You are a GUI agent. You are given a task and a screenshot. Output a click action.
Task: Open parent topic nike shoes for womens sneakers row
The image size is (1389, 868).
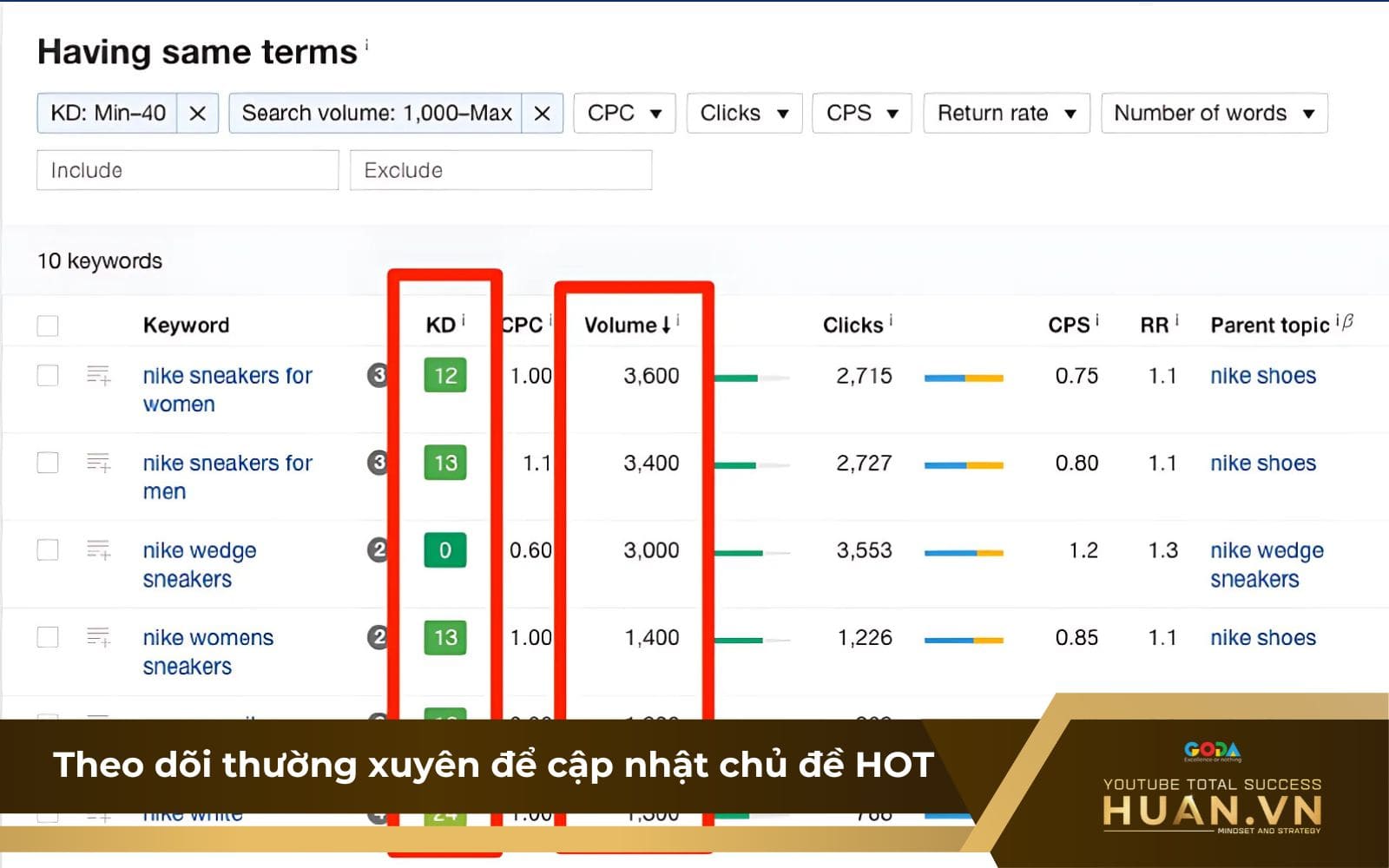[x=1263, y=637]
